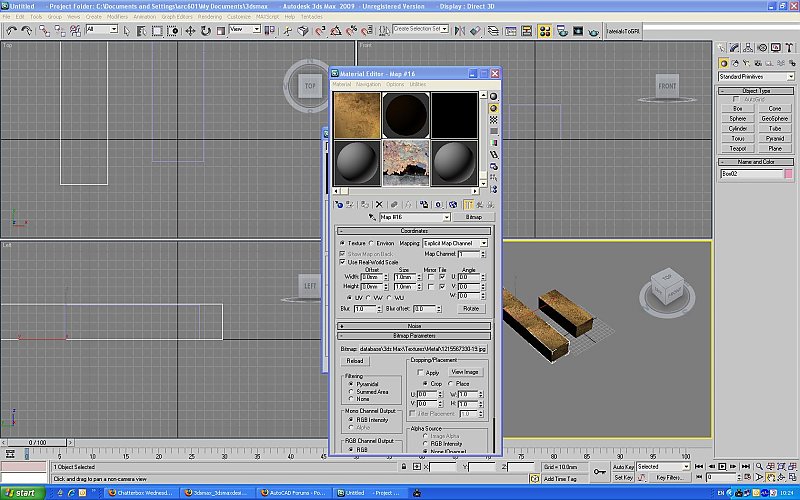
Task: Open Utilities menu in Material Editor
Action: 417,84
